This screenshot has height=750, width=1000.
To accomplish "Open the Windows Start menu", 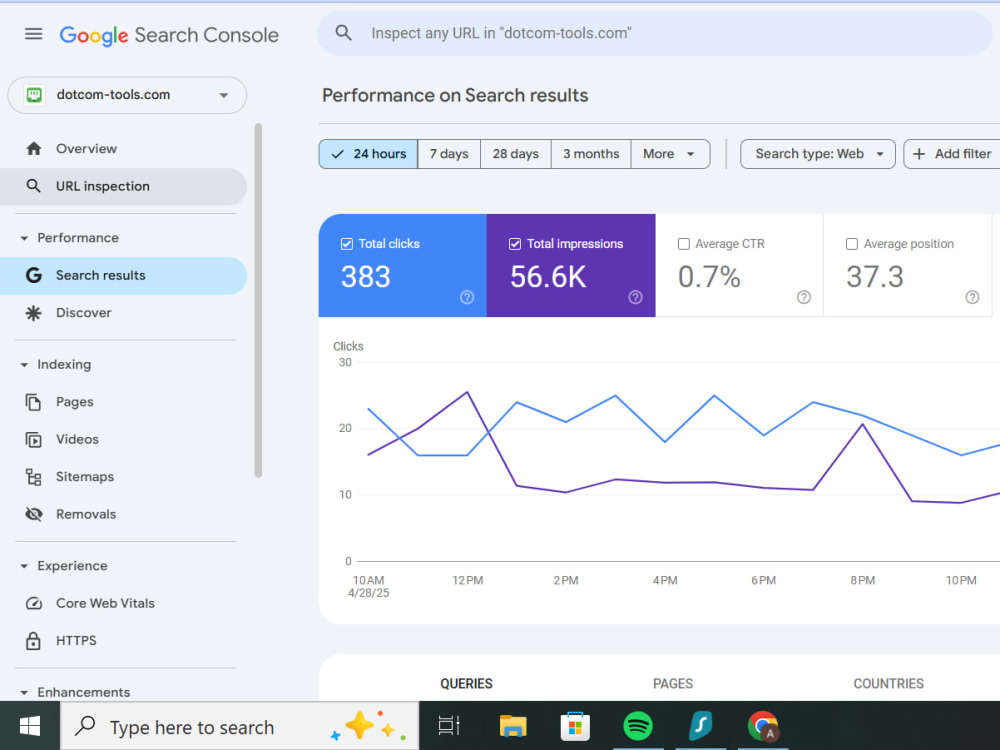I will (29, 726).
